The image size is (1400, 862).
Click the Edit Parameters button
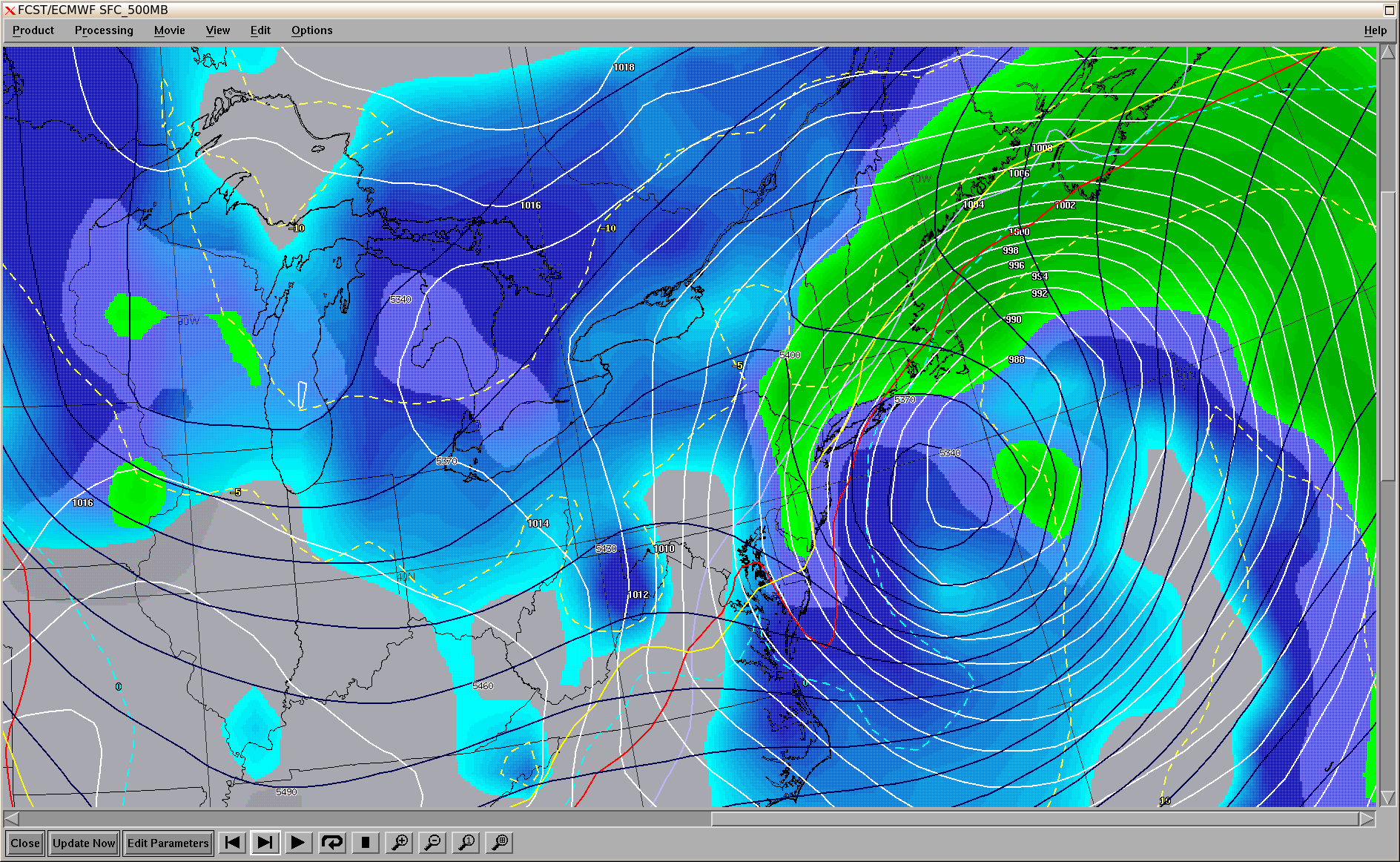coord(168,843)
